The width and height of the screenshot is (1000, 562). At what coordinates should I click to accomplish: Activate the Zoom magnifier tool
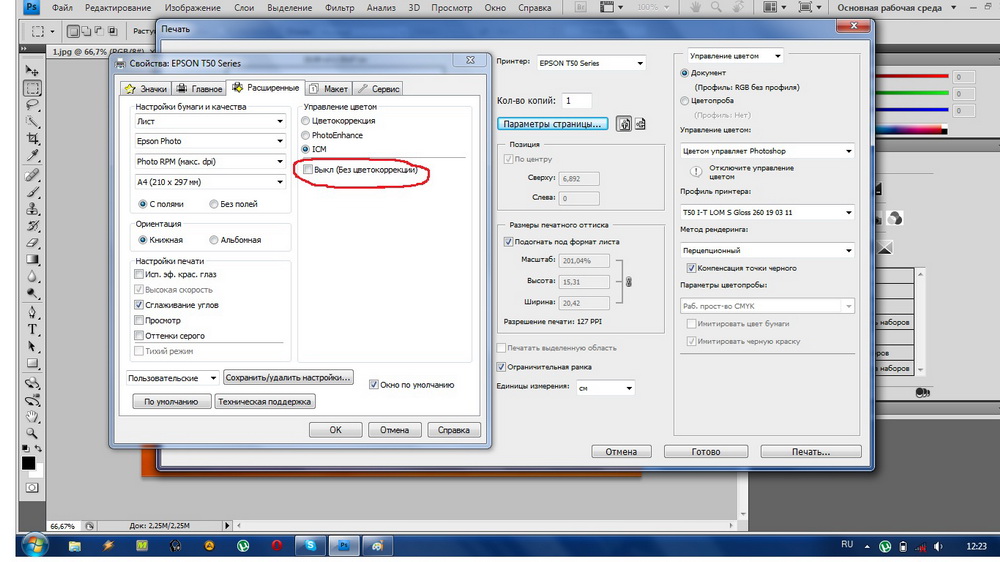coord(32,432)
